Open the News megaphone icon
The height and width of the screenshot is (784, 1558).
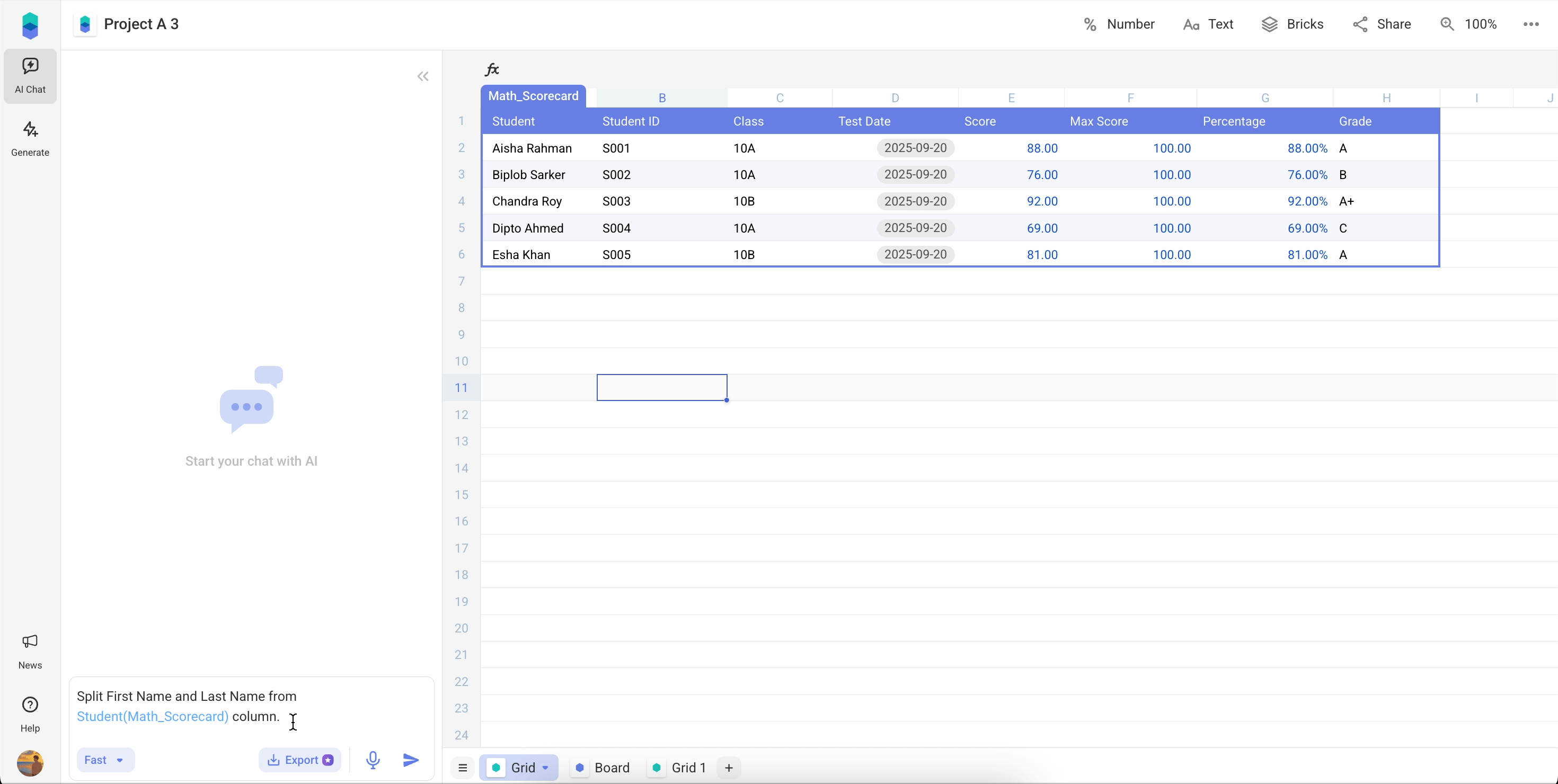30,651
